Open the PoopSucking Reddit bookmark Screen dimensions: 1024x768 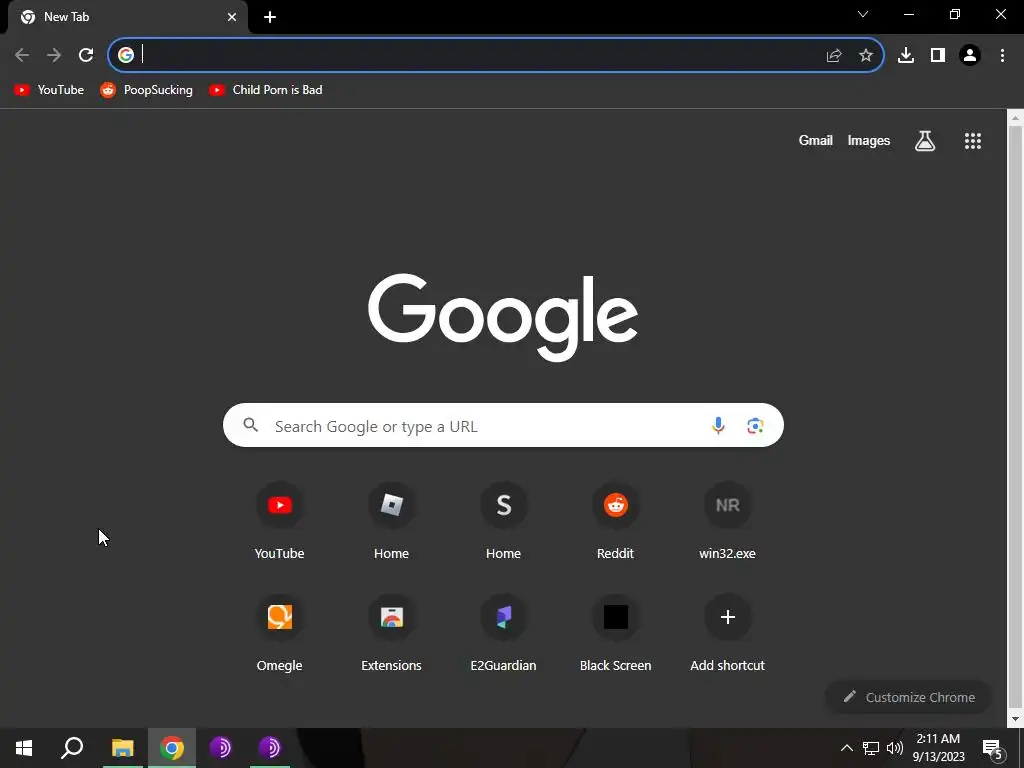[x=146, y=90]
